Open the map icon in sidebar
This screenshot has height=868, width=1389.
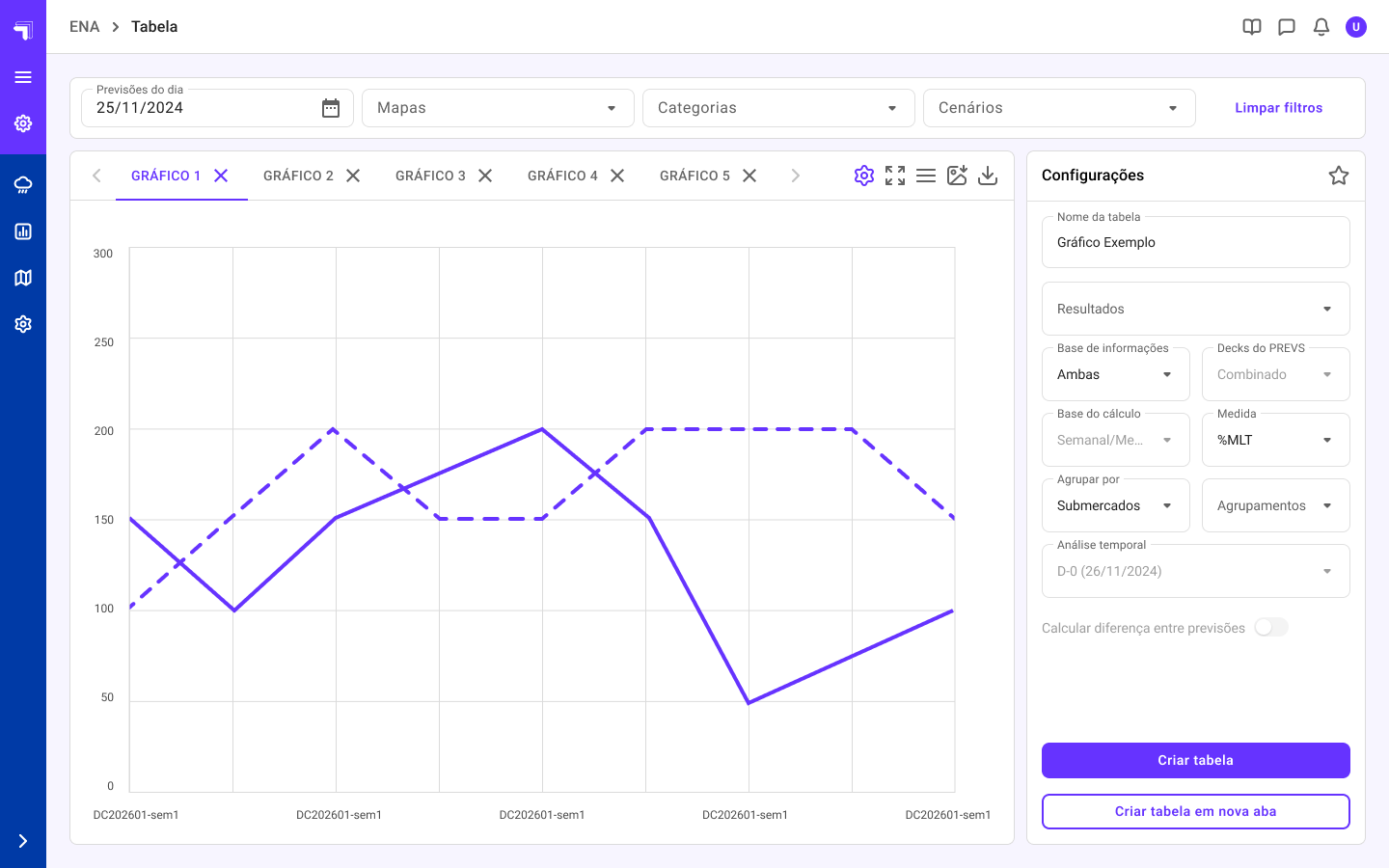[23, 278]
